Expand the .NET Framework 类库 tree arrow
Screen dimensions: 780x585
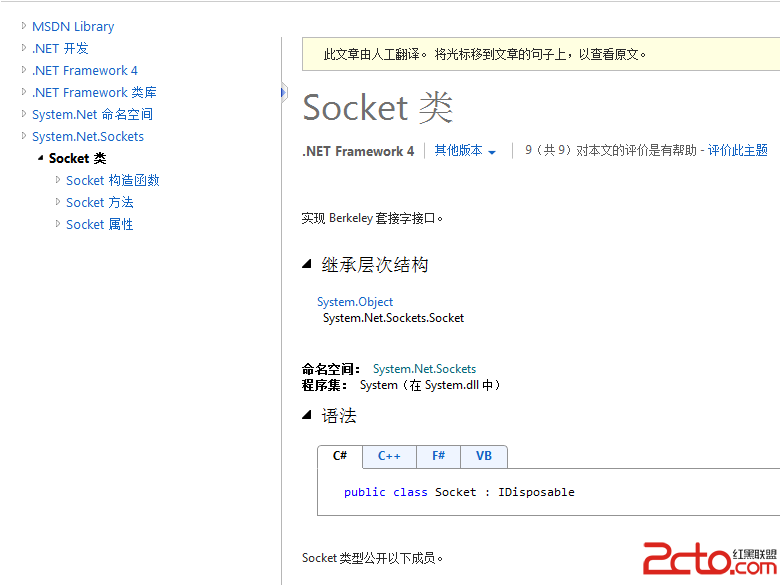[x=23, y=92]
